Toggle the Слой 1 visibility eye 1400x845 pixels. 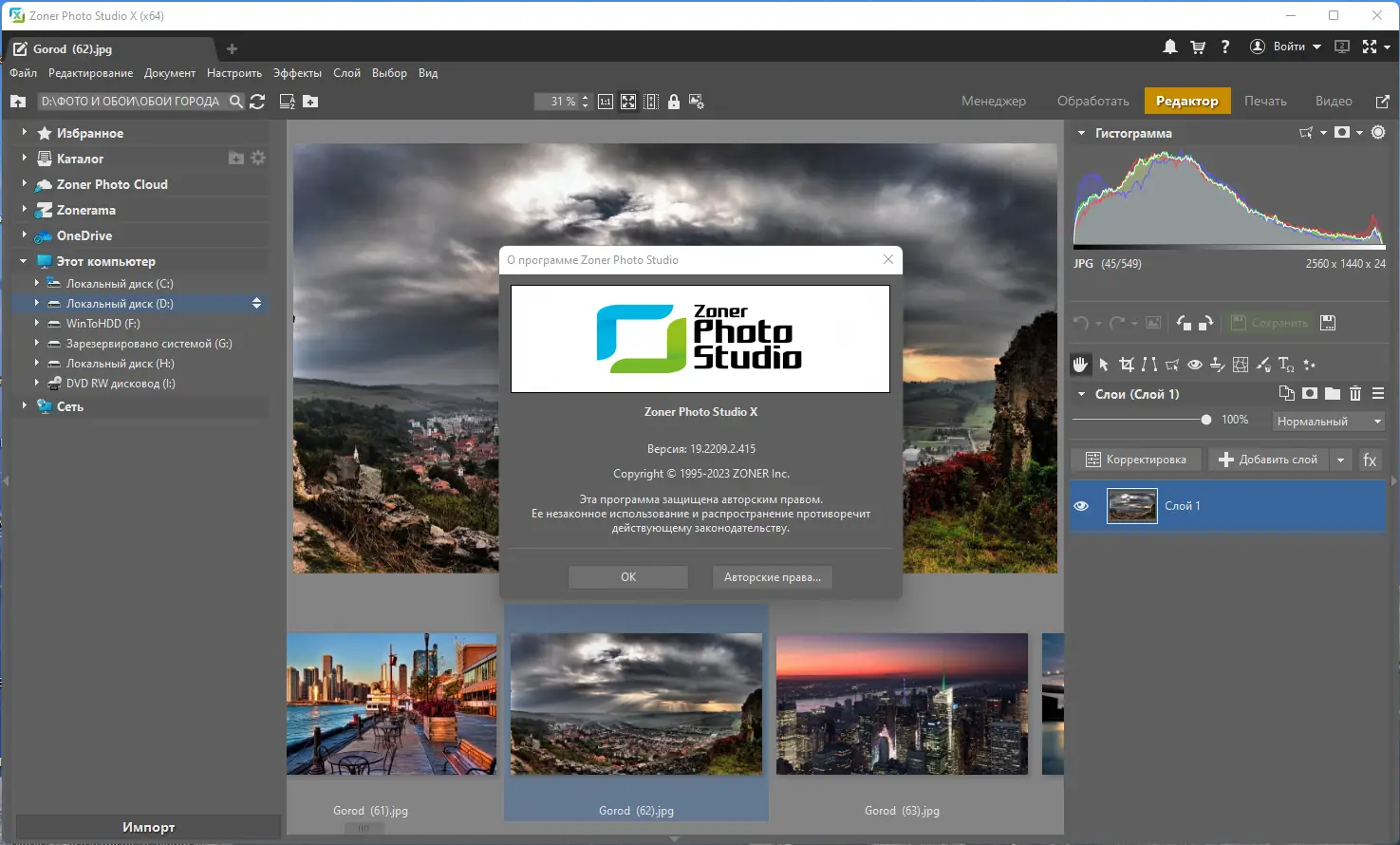[1081, 506]
